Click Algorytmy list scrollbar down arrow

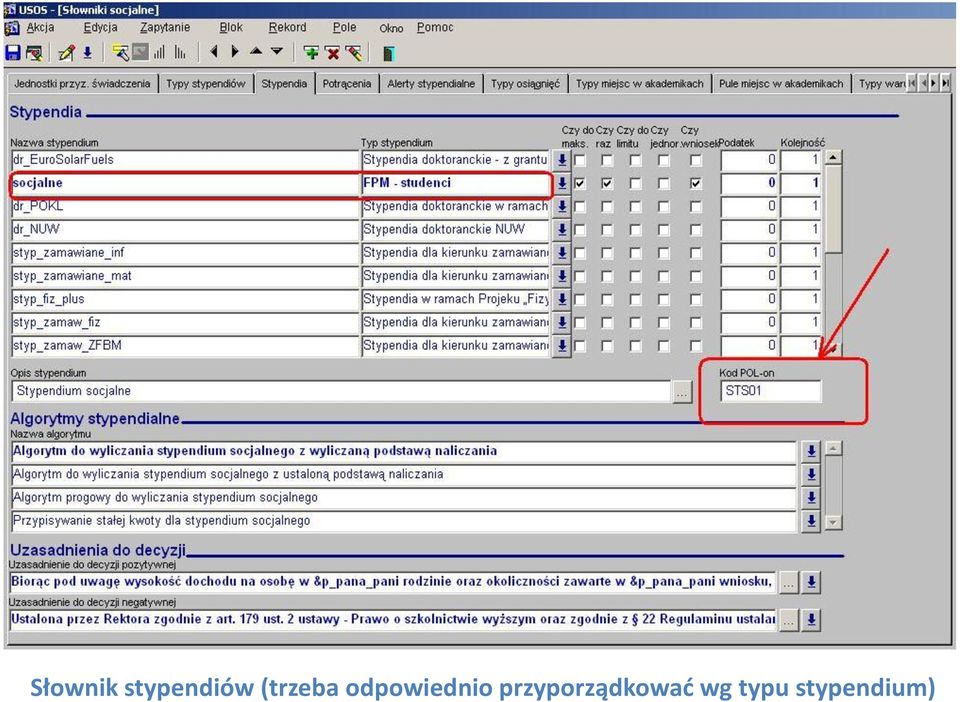point(833,522)
